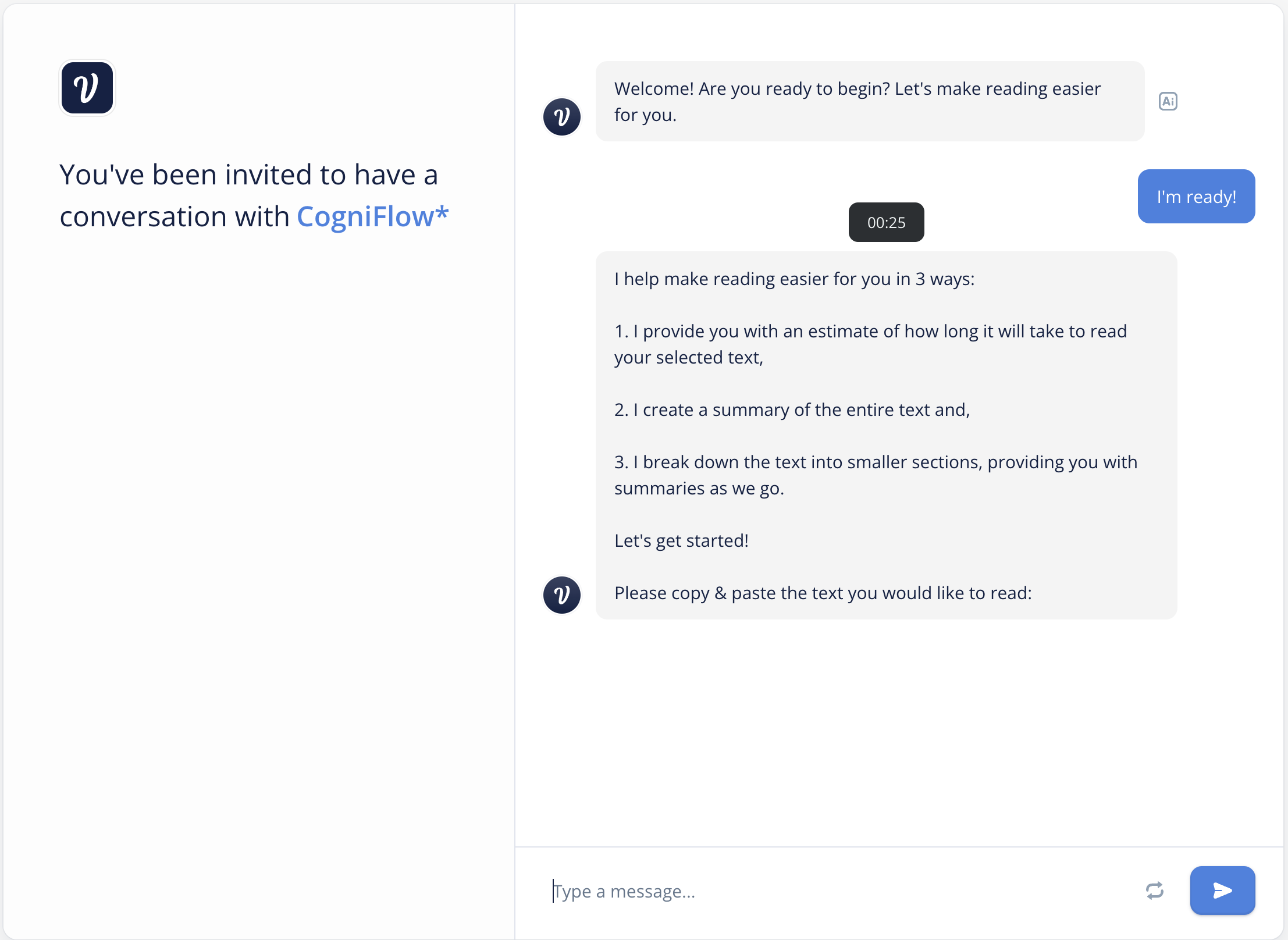Click the bot avatar beside the welcome message
Screen dimensions: 1288x940
(x=561, y=116)
